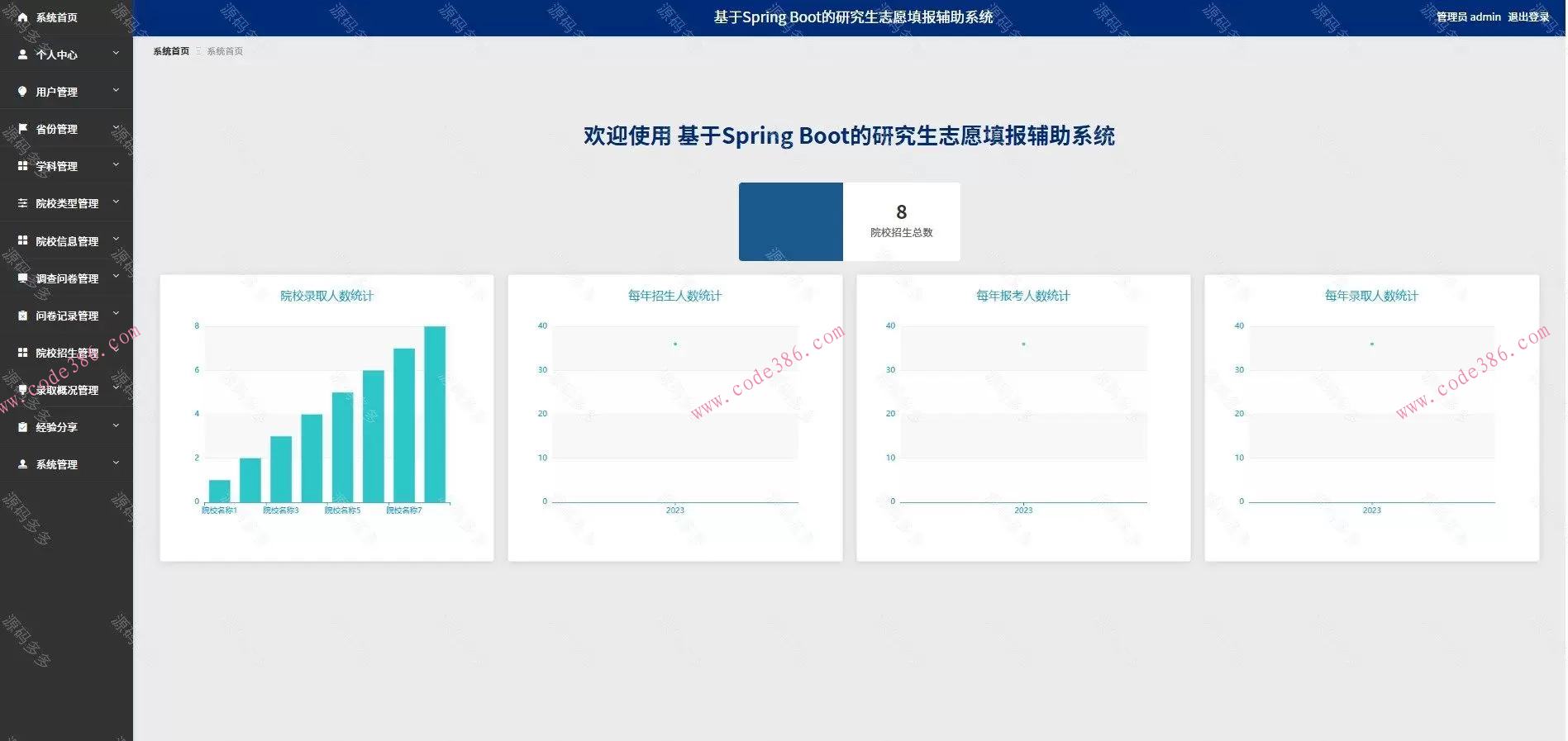Click the number 8 in the stat card
This screenshot has width=1568, height=741.
902,212
